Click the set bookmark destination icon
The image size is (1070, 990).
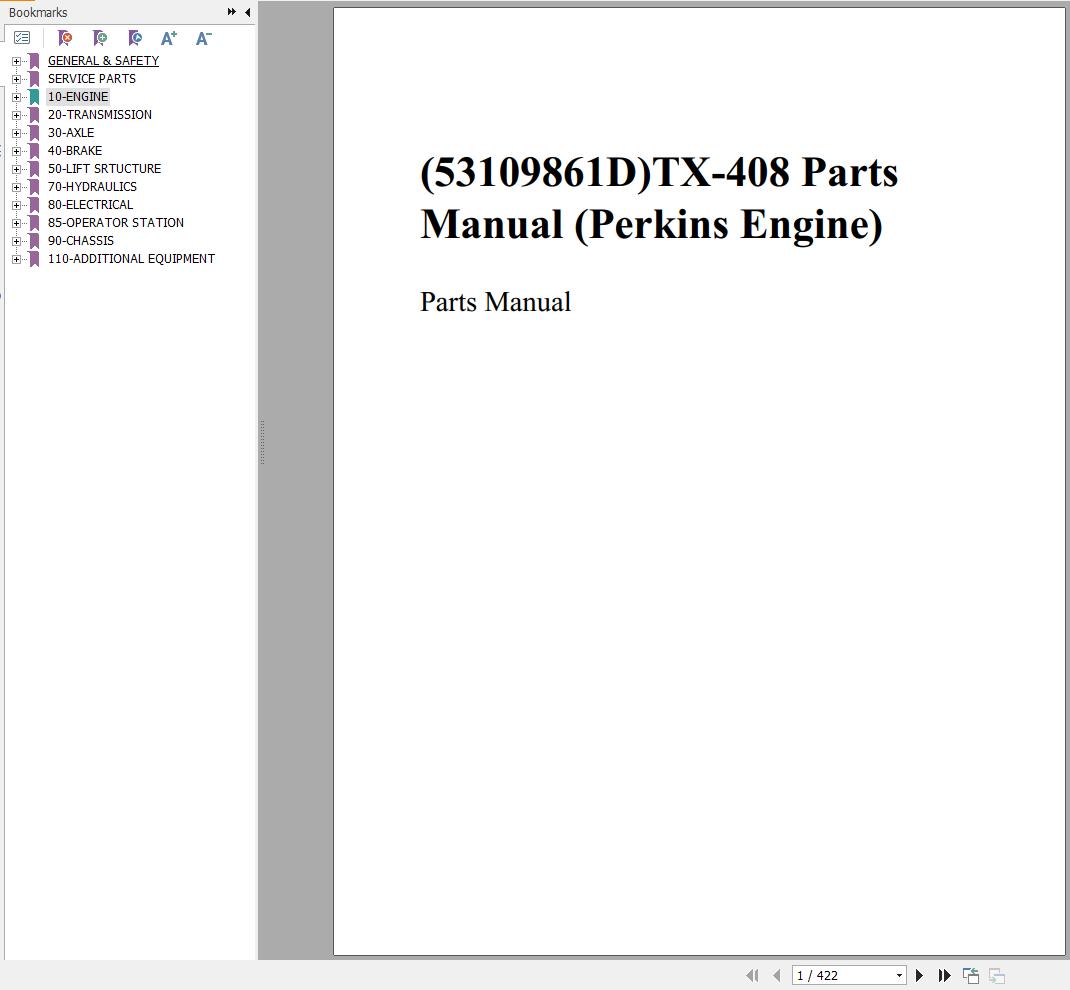135,38
